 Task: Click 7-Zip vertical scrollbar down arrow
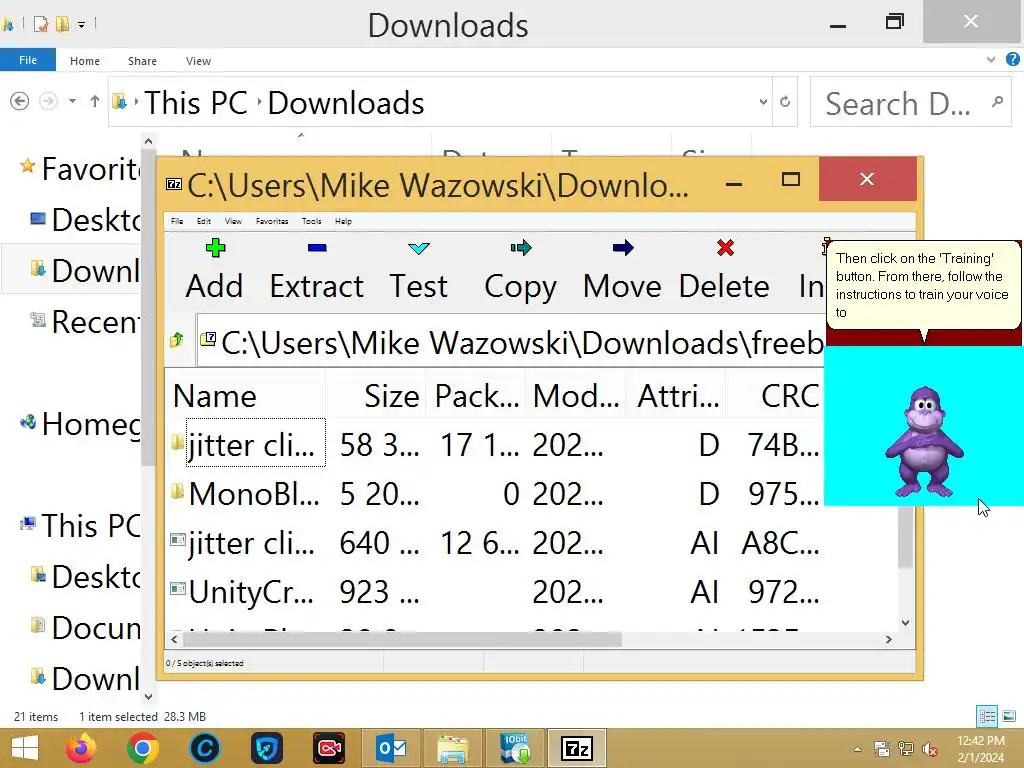pyautogui.click(x=905, y=622)
